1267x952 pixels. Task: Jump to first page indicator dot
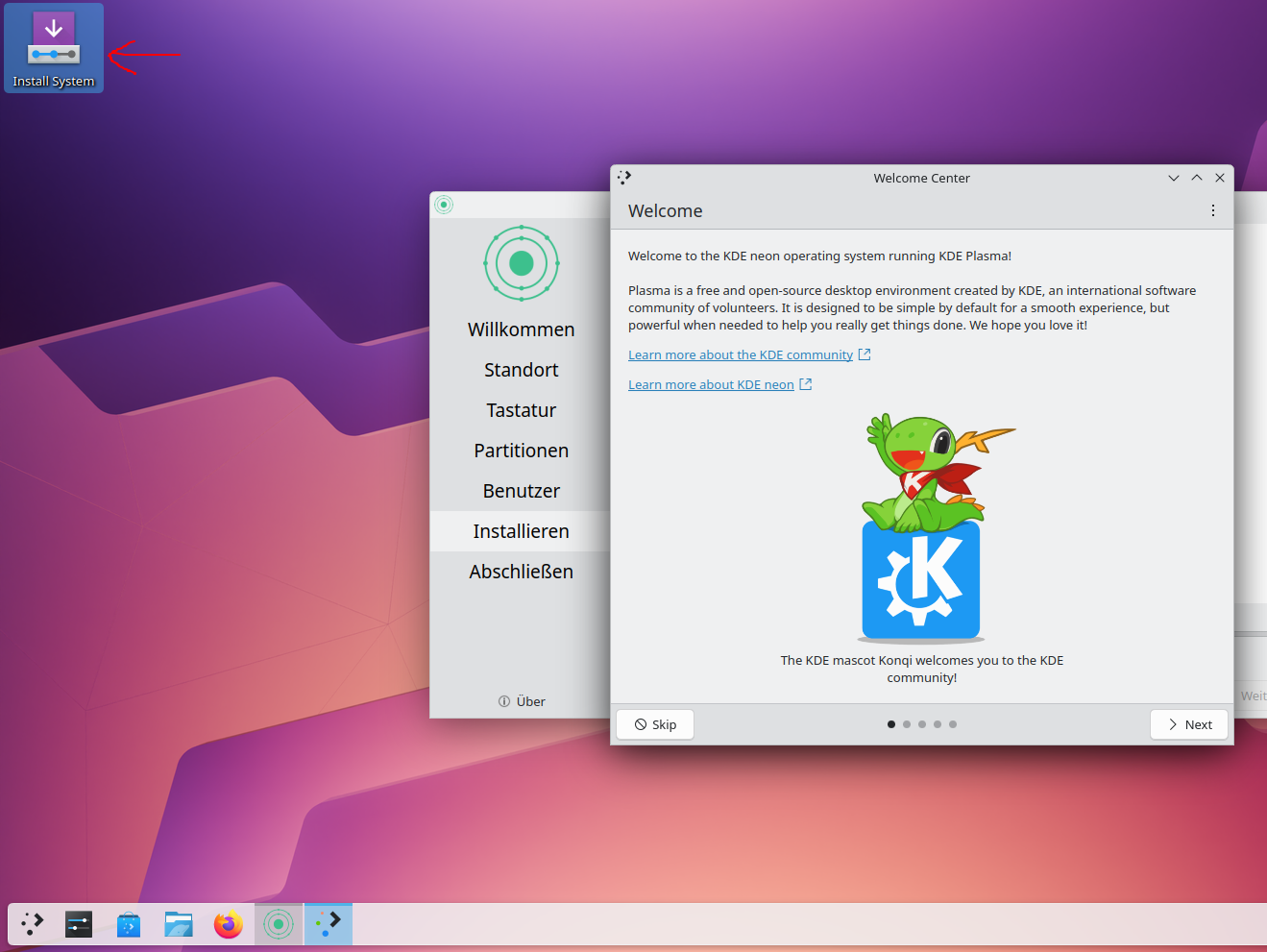pos(891,724)
